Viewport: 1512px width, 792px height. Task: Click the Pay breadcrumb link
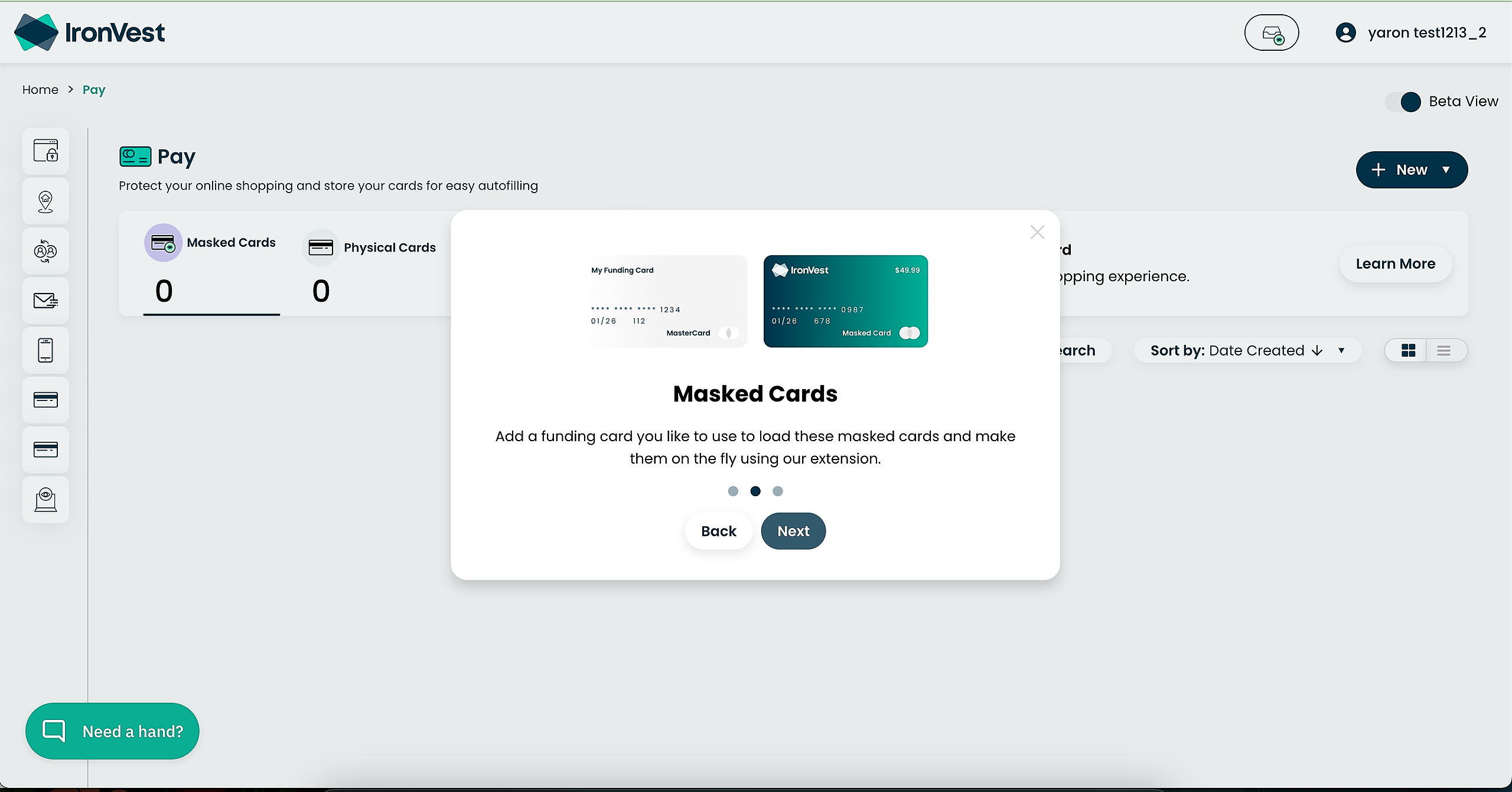point(94,90)
